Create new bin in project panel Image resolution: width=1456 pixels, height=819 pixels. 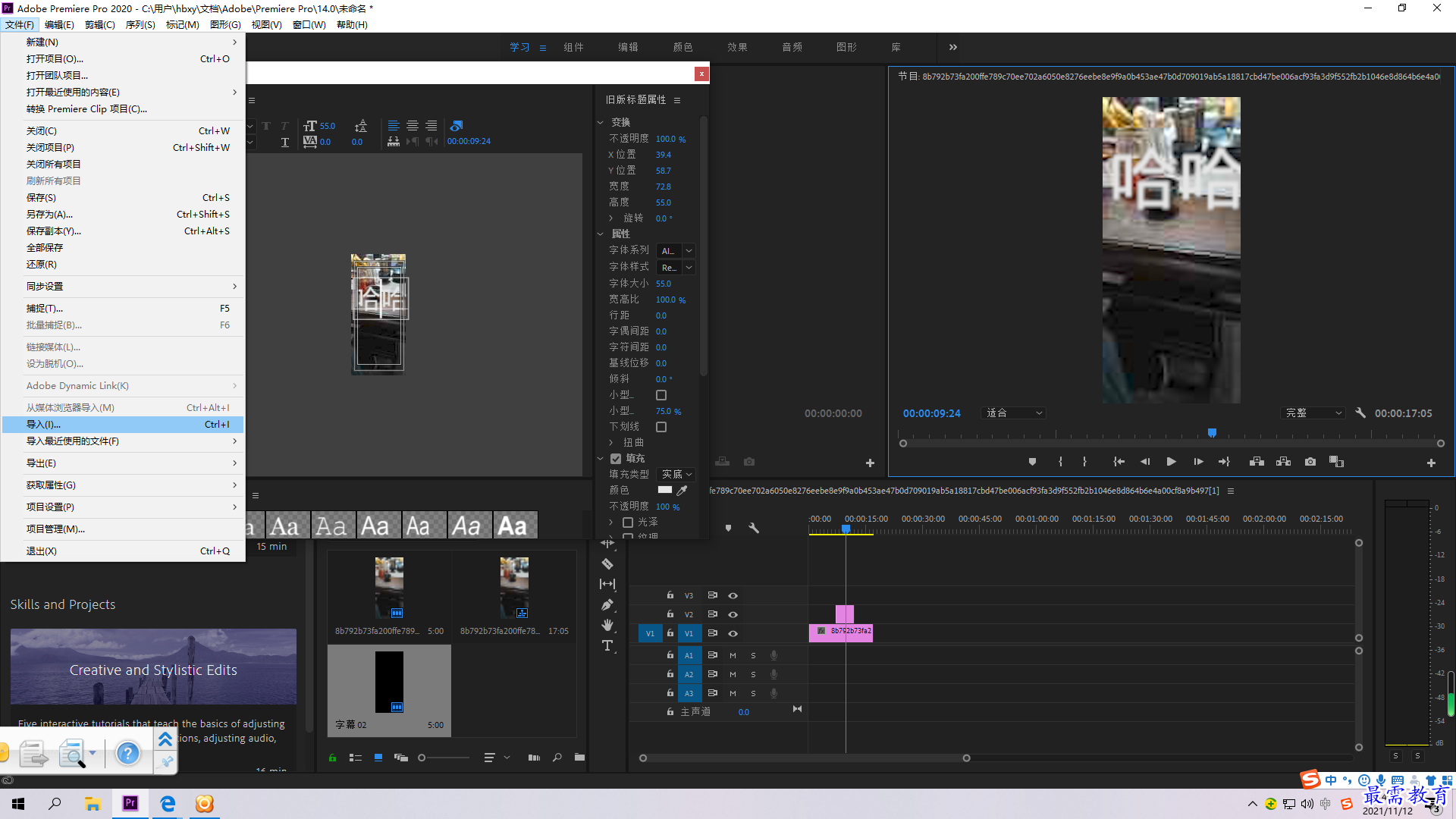click(x=579, y=758)
